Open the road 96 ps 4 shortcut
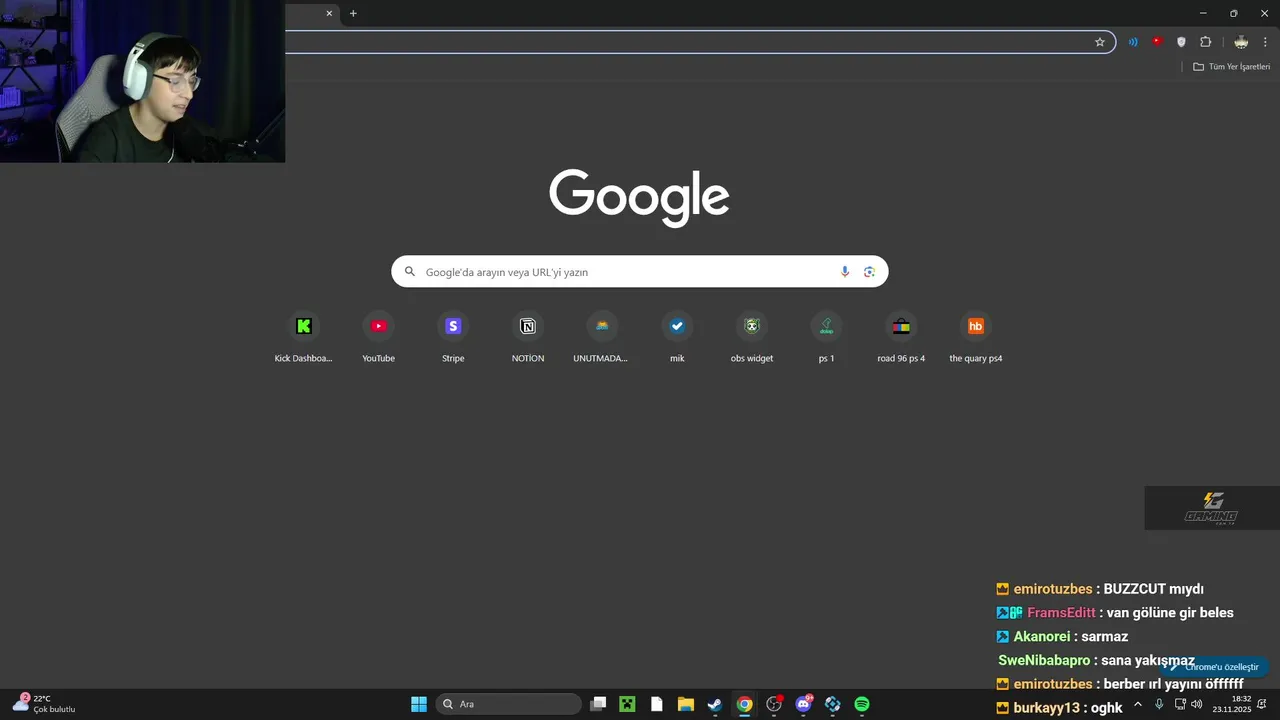1280x720 pixels. click(x=901, y=337)
